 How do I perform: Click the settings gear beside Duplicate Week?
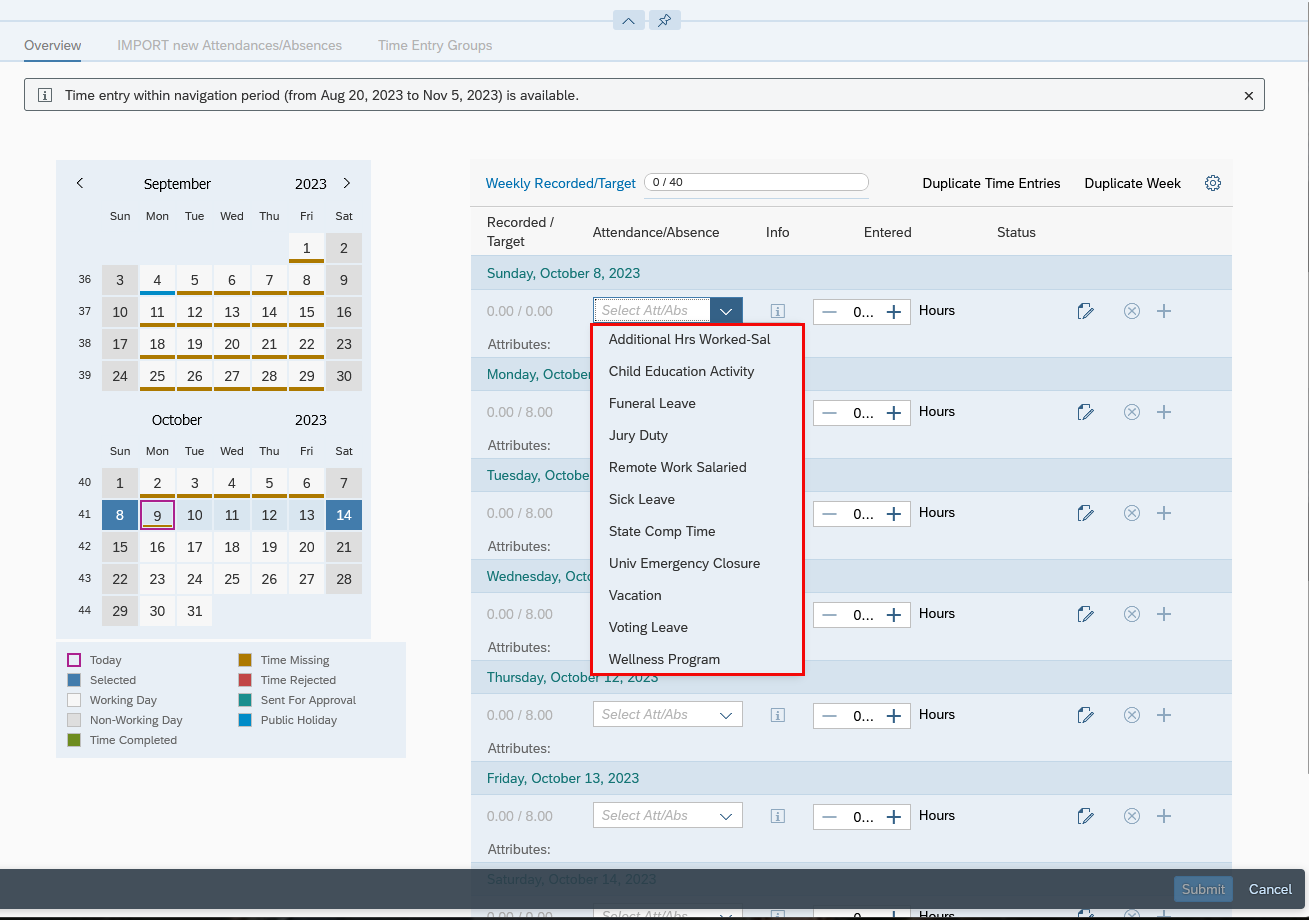(1212, 183)
